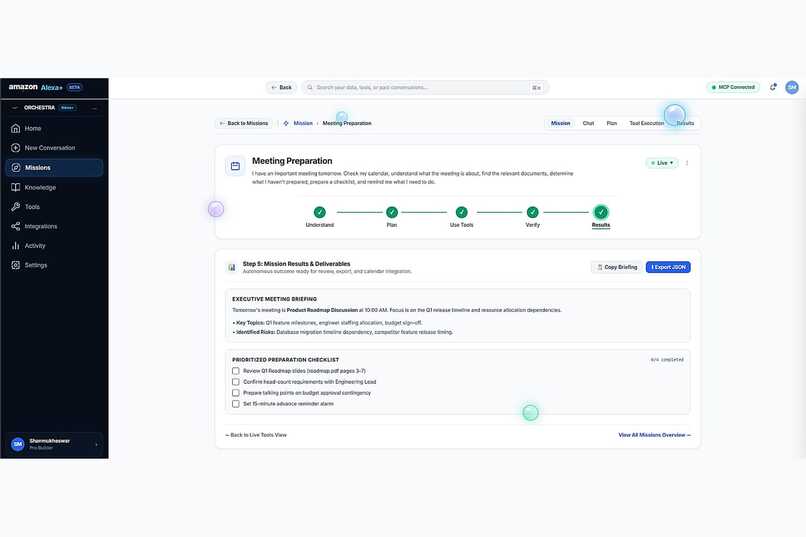This screenshot has height=537, width=806.
Task: Click the Home house icon in sidebar
Action: (x=15, y=128)
